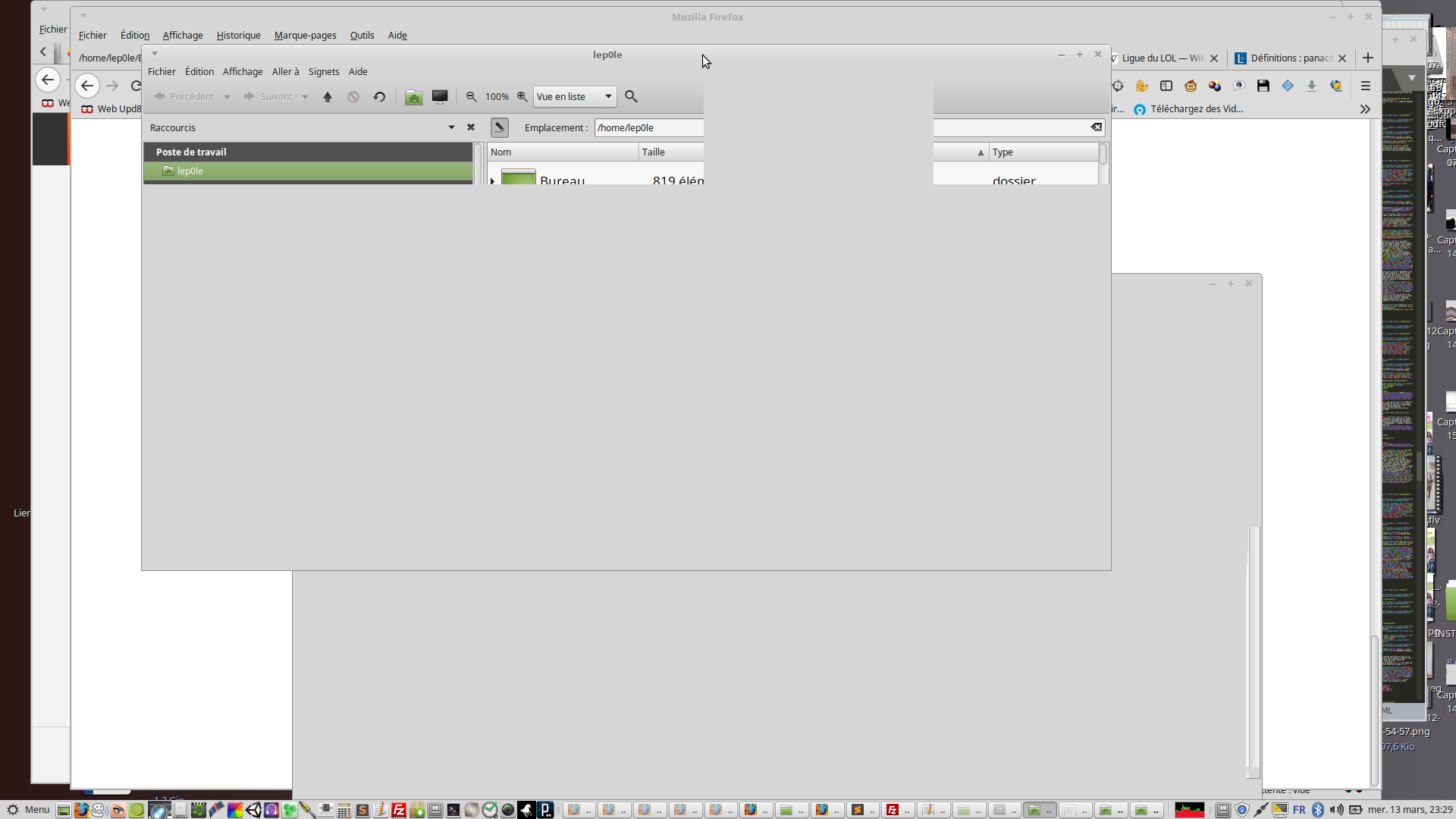Open file search magnifier
This screenshot has width=1456, height=819.
(x=631, y=97)
